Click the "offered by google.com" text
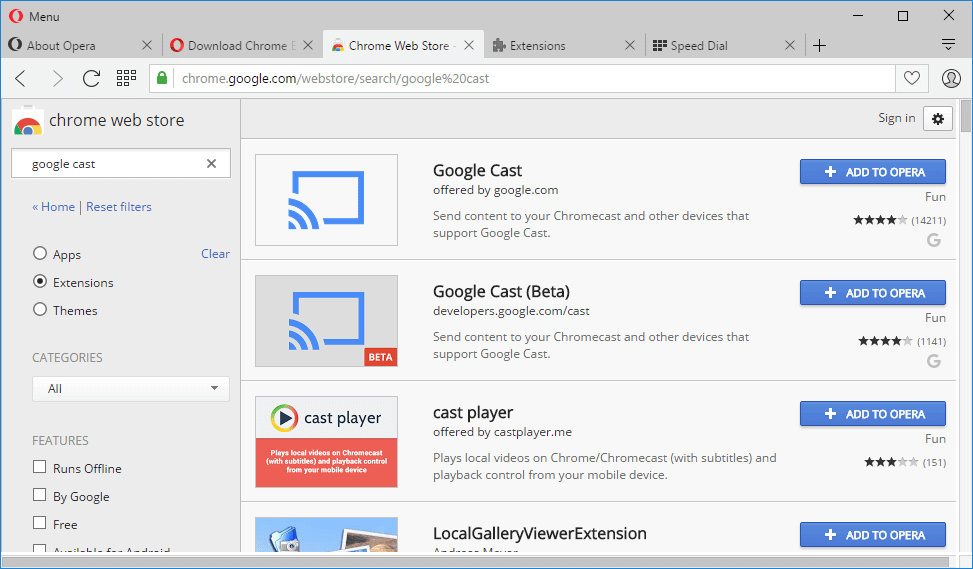This screenshot has height=569, width=973. 495,190
